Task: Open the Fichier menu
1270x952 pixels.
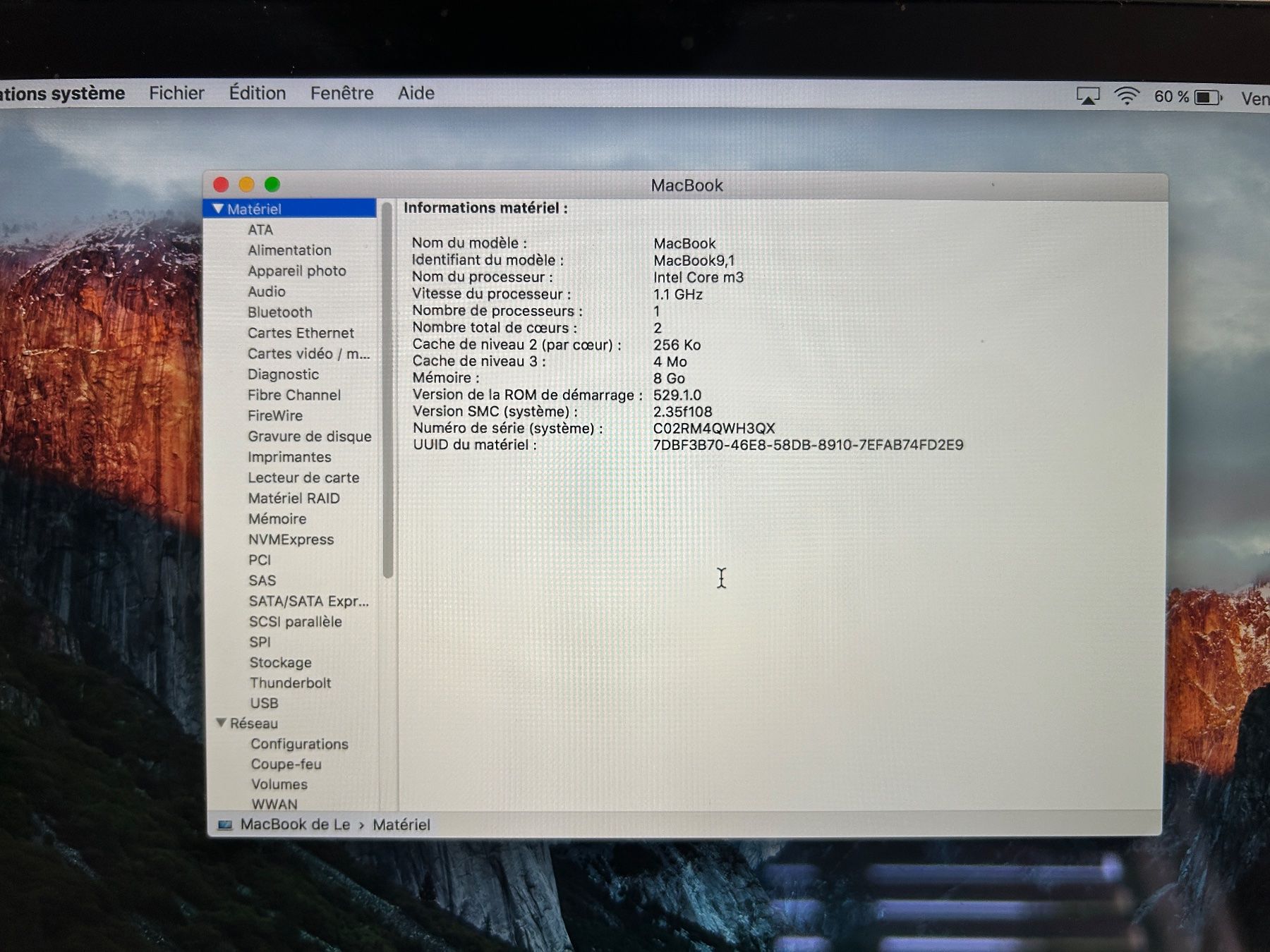Action: pyautogui.click(x=176, y=93)
